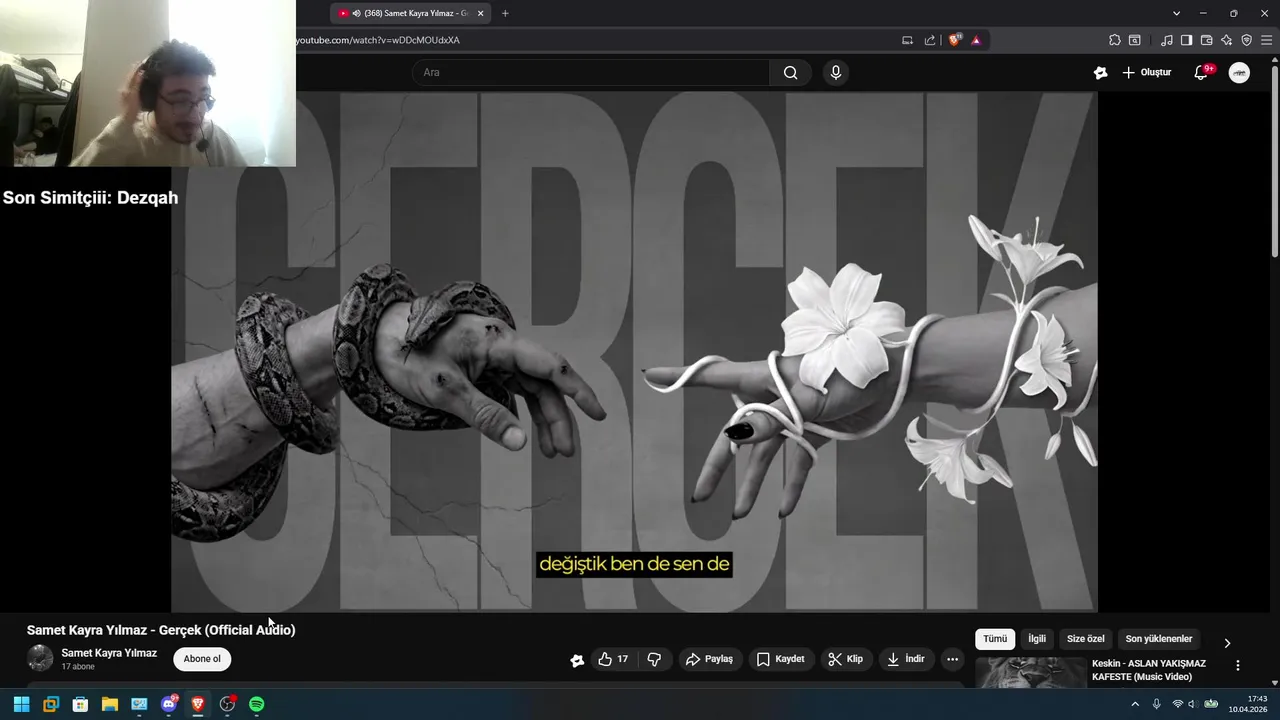Click the sparkle icon left of Oluştur
The width and height of the screenshot is (1280, 720).
[1100, 72]
